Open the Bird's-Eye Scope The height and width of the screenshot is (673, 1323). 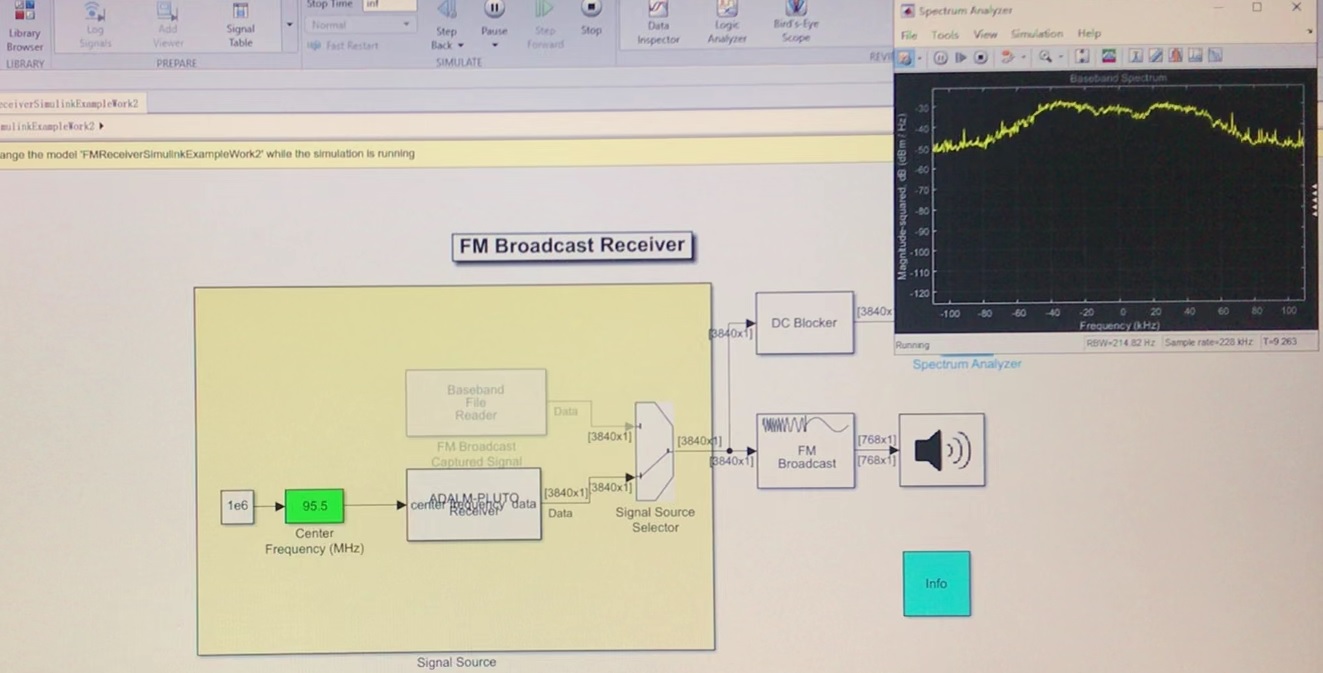pos(796,22)
